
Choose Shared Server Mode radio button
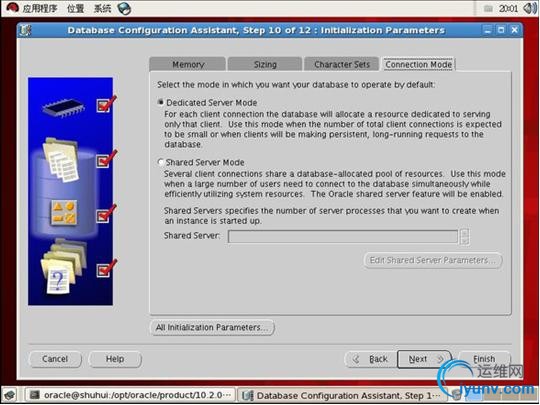click(x=160, y=162)
